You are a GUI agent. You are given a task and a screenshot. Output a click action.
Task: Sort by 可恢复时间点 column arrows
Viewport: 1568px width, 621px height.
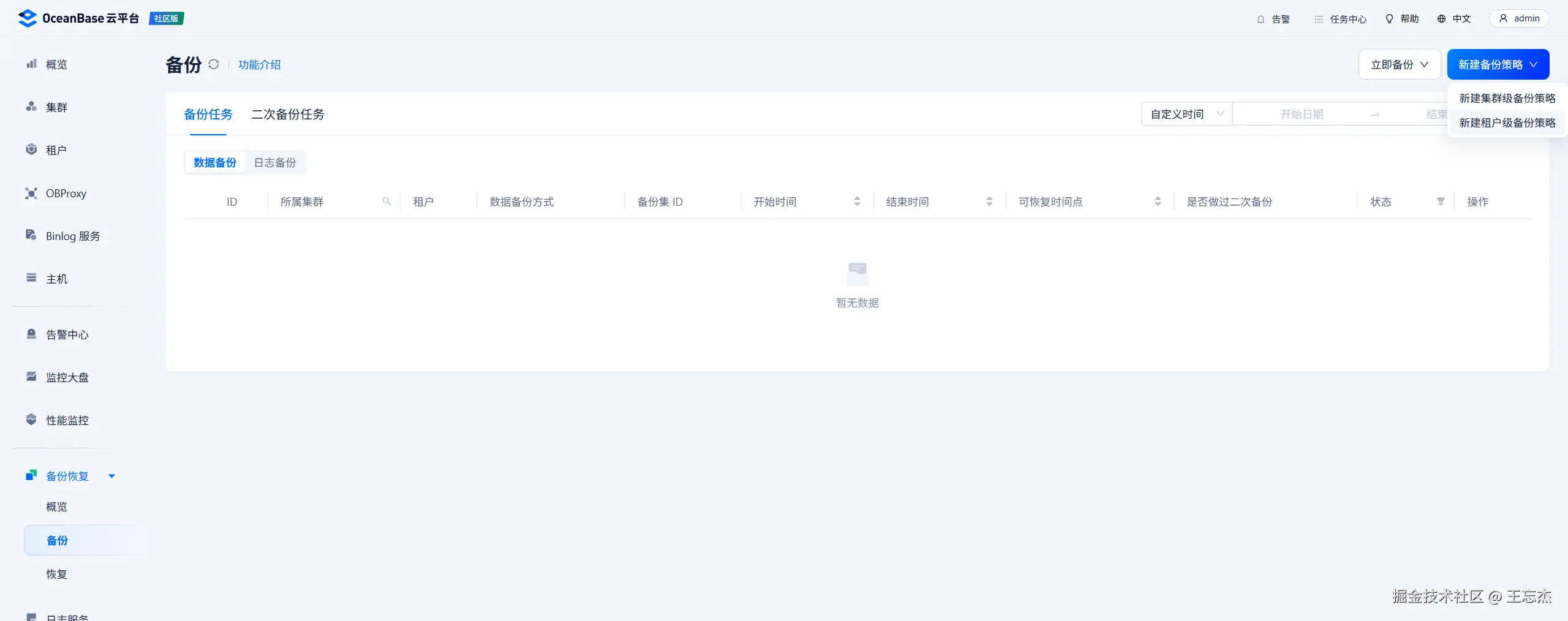click(x=1158, y=201)
